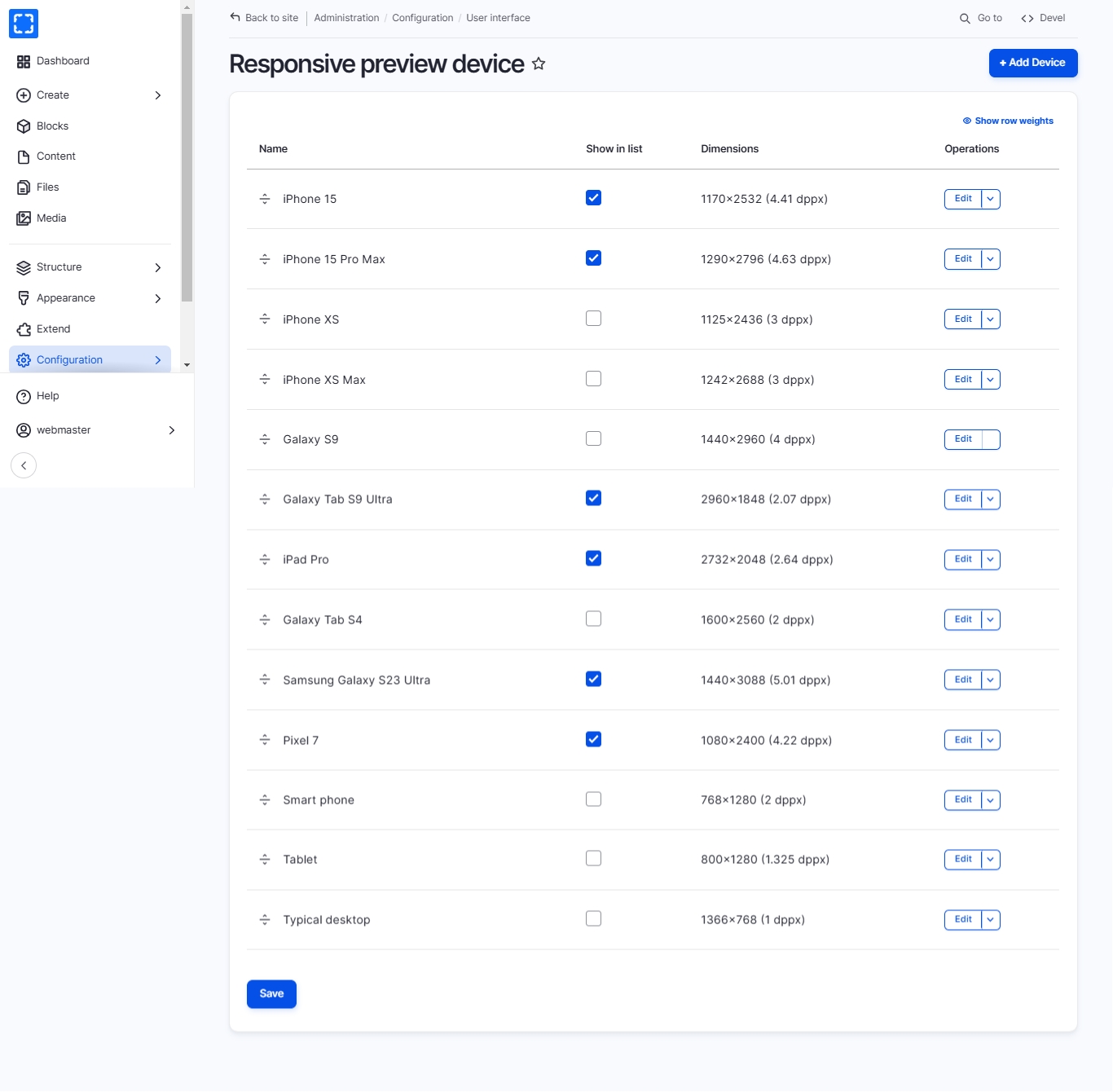This screenshot has height=1092, width=1113.
Task: Star the Responsive preview device page
Action: [x=539, y=64]
